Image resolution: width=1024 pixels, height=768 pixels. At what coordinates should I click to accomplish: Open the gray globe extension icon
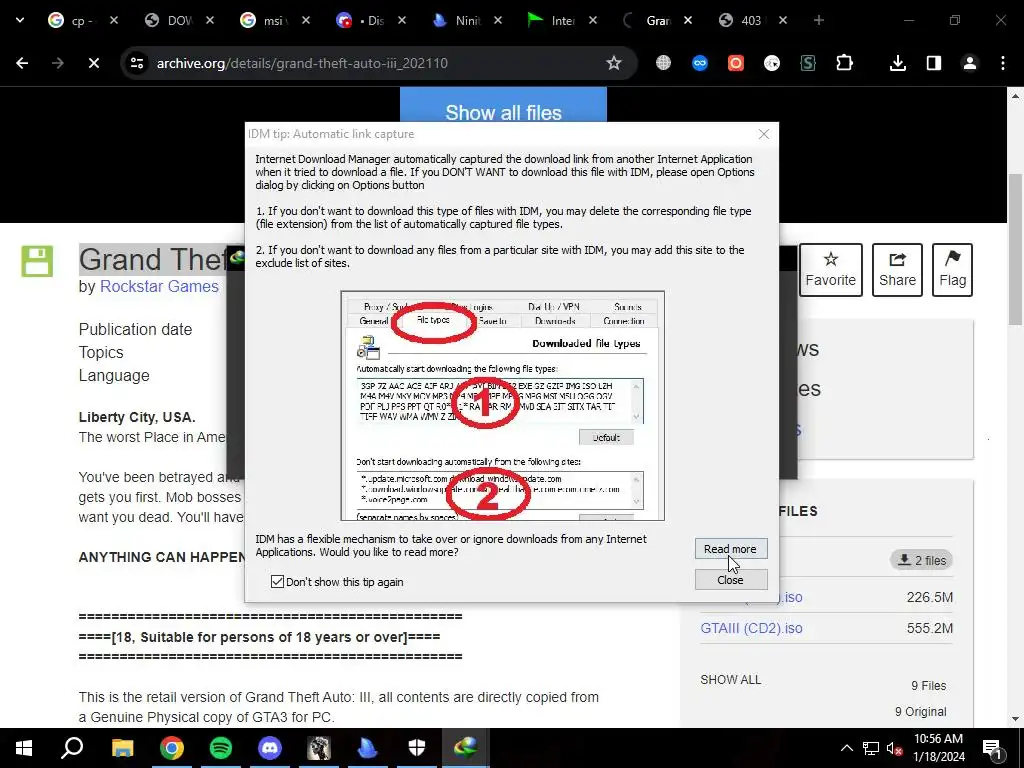(663, 63)
